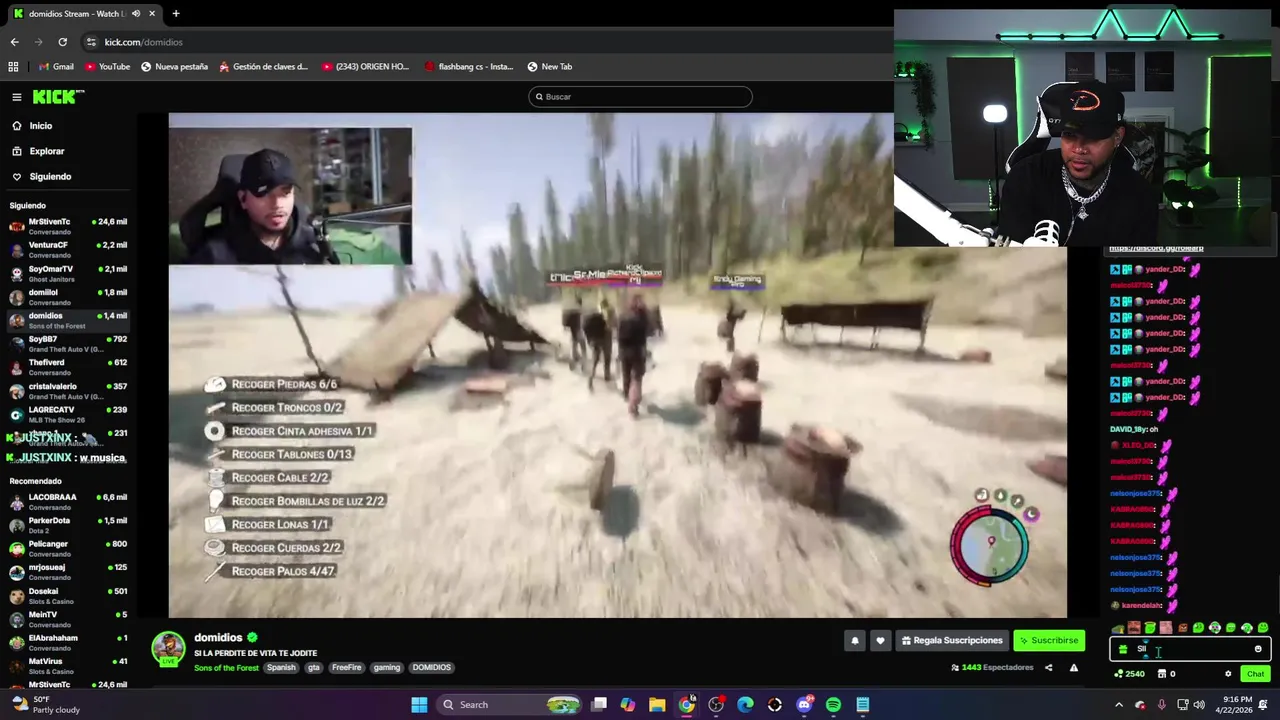
Task: Open the Kick hamburger sidebar menu
Action: 17,97
